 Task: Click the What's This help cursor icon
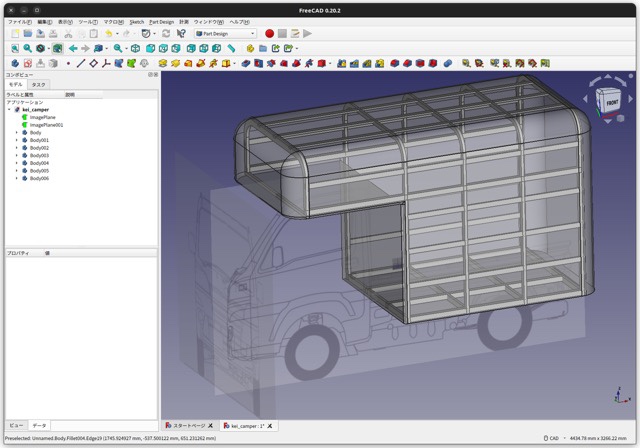181,33
